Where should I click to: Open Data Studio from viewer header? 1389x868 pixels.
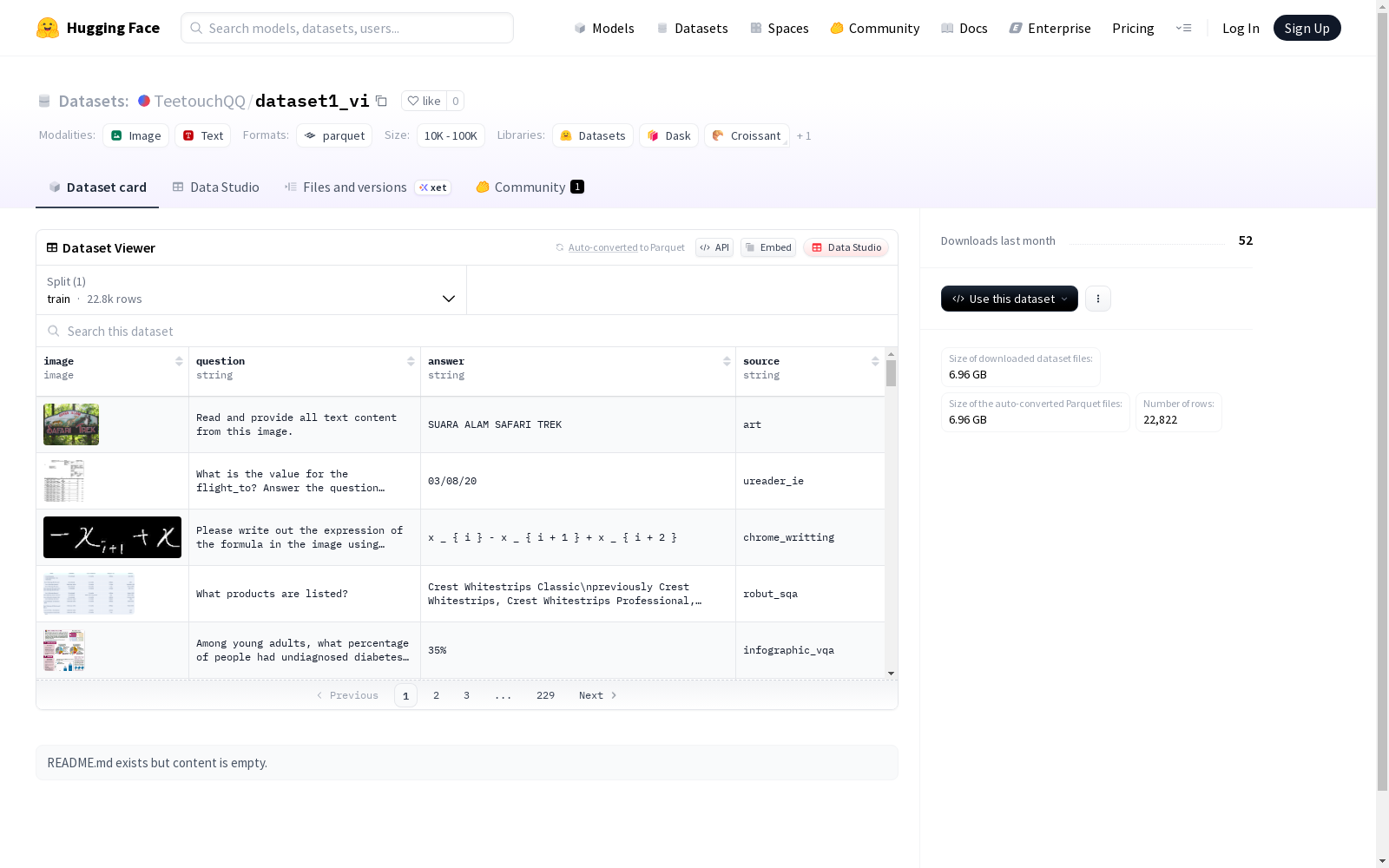click(x=846, y=247)
